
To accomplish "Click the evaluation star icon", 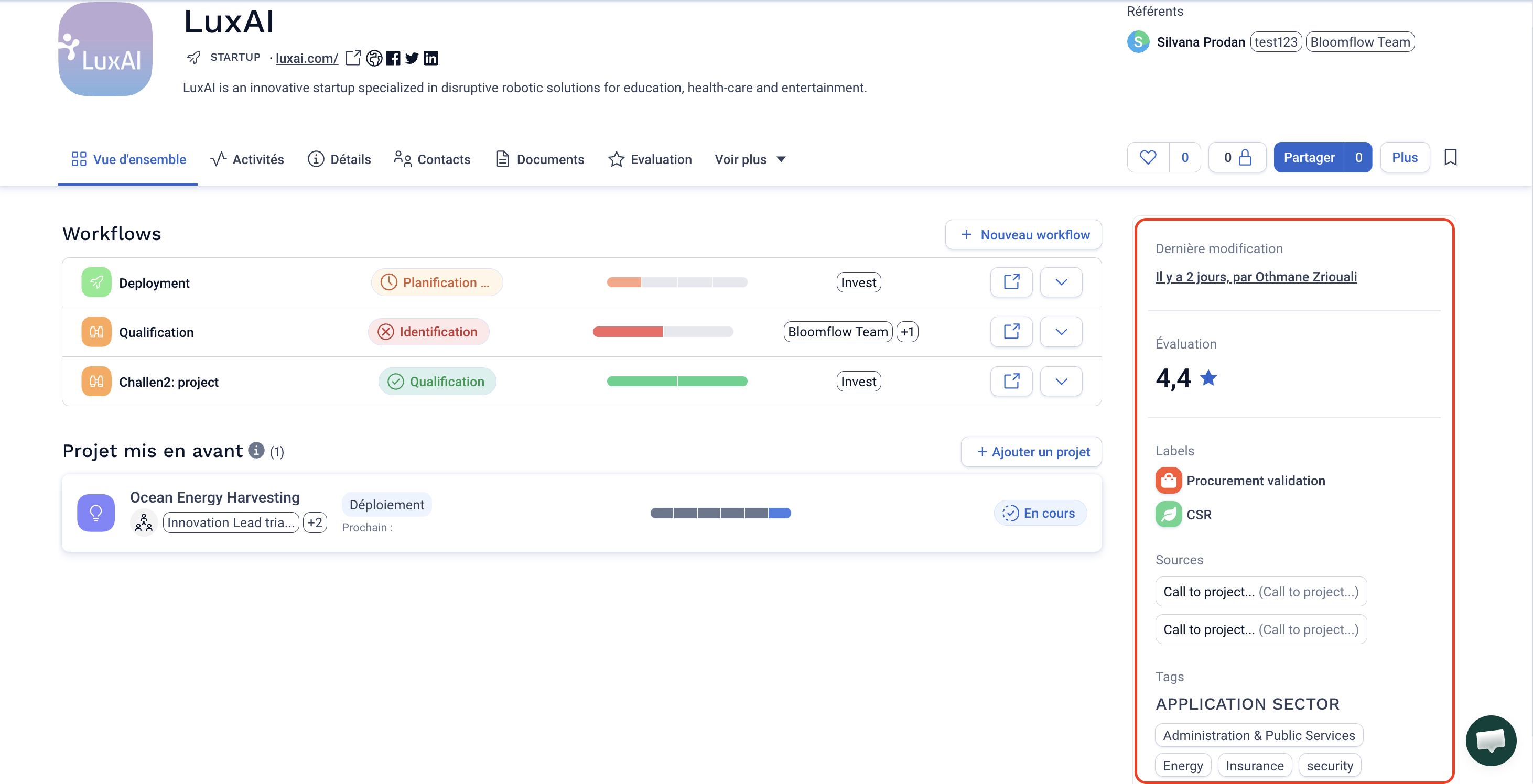I will pyautogui.click(x=1208, y=378).
